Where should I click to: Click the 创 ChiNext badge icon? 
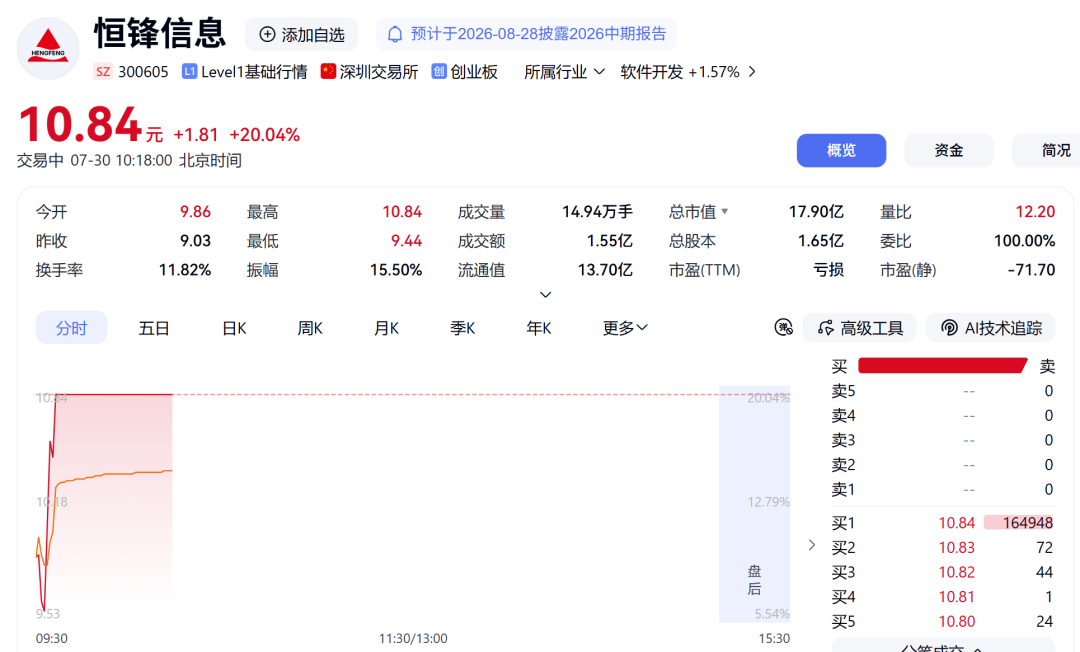(439, 72)
